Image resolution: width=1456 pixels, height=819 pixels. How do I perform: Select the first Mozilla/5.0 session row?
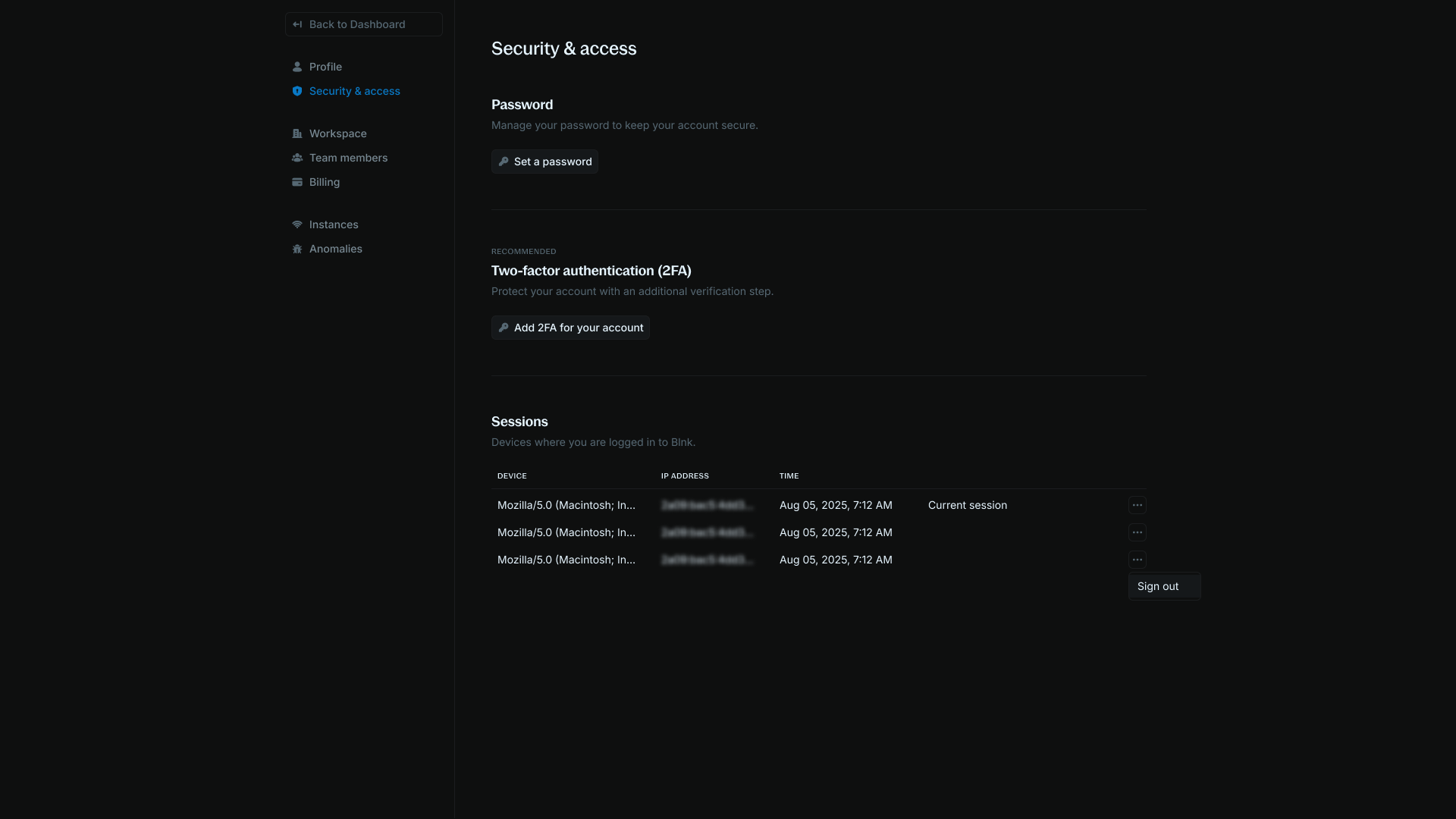point(566,505)
